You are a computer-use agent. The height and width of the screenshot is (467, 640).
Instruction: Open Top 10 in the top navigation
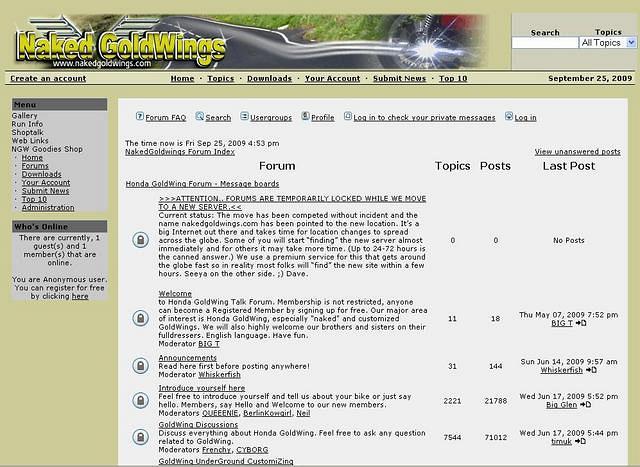coord(453,78)
